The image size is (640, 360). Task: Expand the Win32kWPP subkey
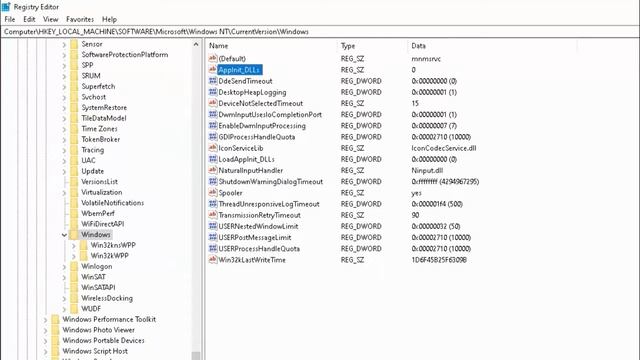click(73, 256)
